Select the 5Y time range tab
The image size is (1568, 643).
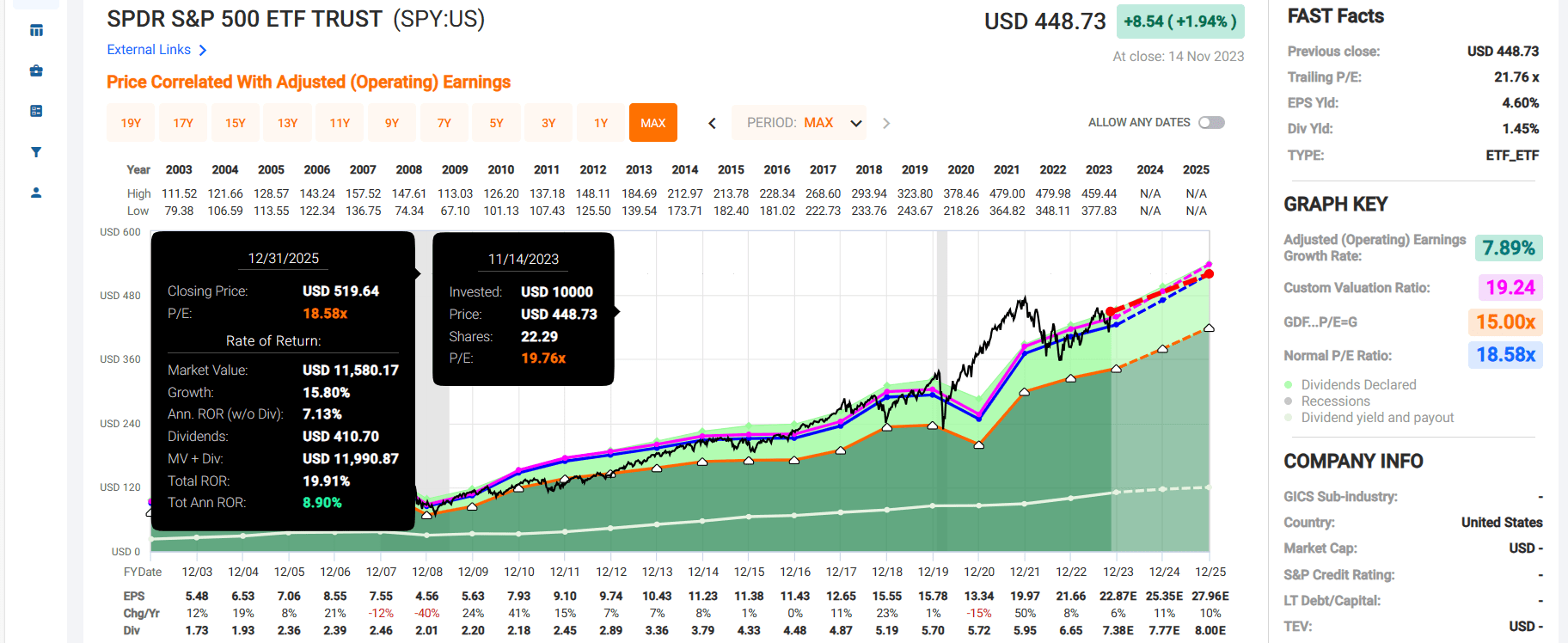click(496, 123)
